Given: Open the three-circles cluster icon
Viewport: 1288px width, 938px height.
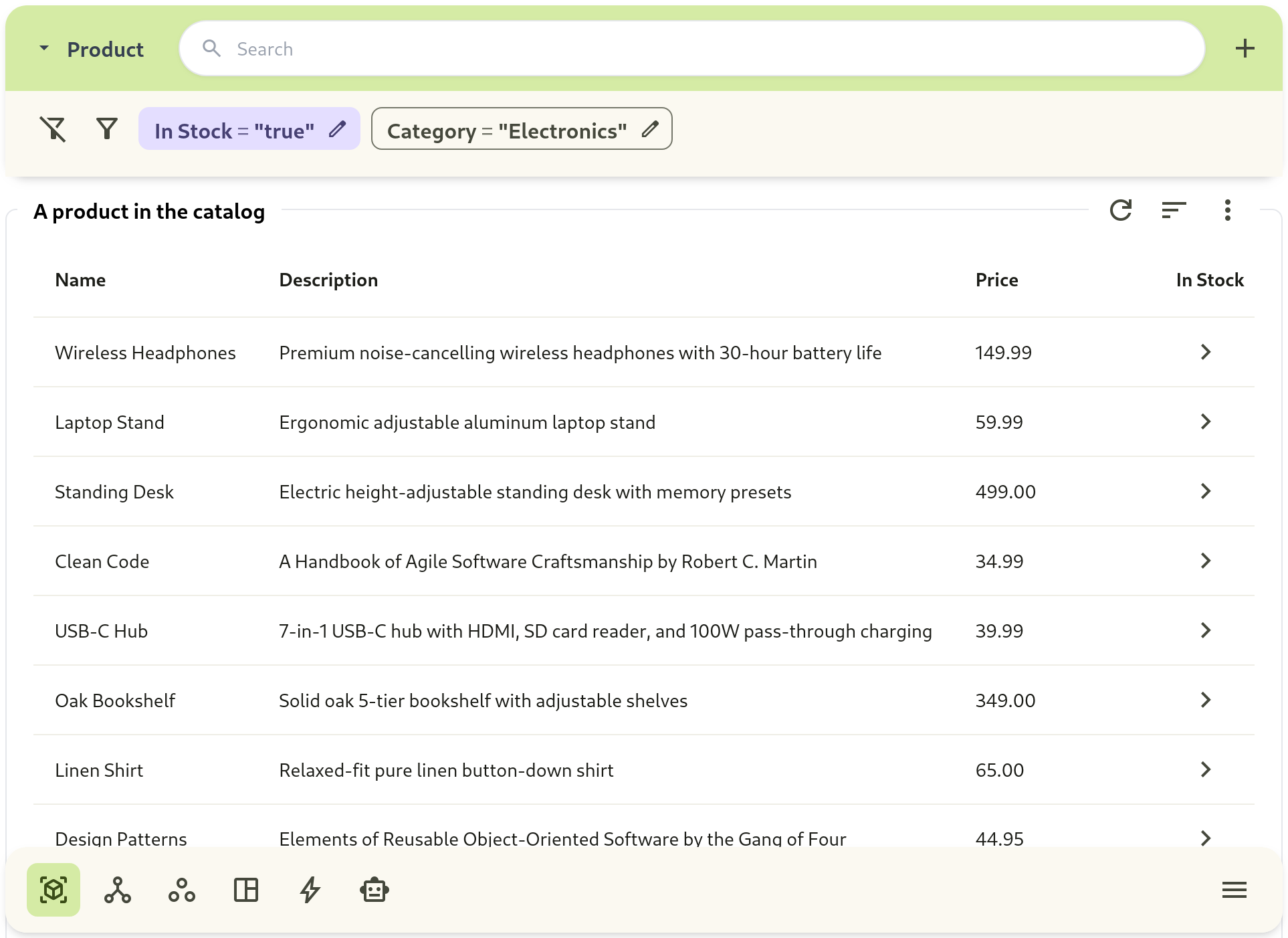Looking at the screenshot, I should tap(182, 890).
